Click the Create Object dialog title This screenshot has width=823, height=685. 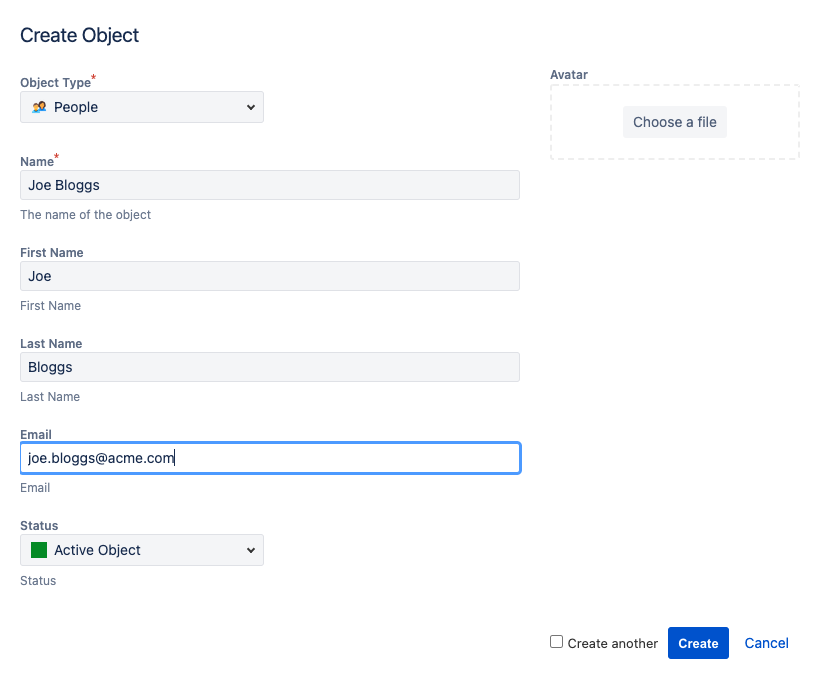(80, 36)
